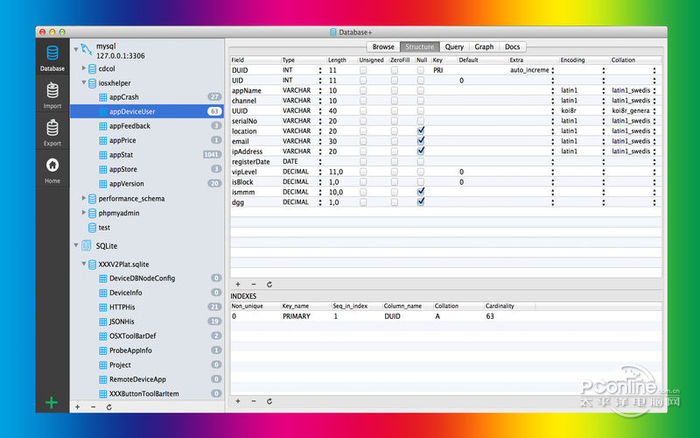The width and height of the screenshot is (700, 438).
Task: Click the PRIMARY index row in INDEXES
Action: (x=295, y=316)
